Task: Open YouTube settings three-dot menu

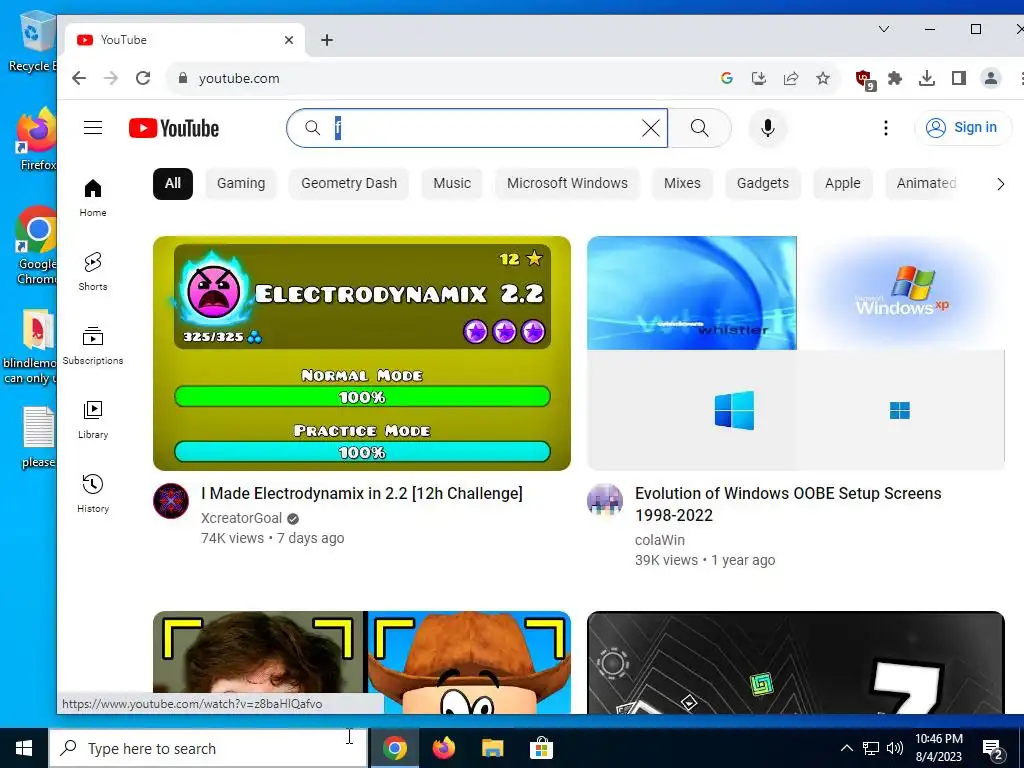Action: coord(886,128)
